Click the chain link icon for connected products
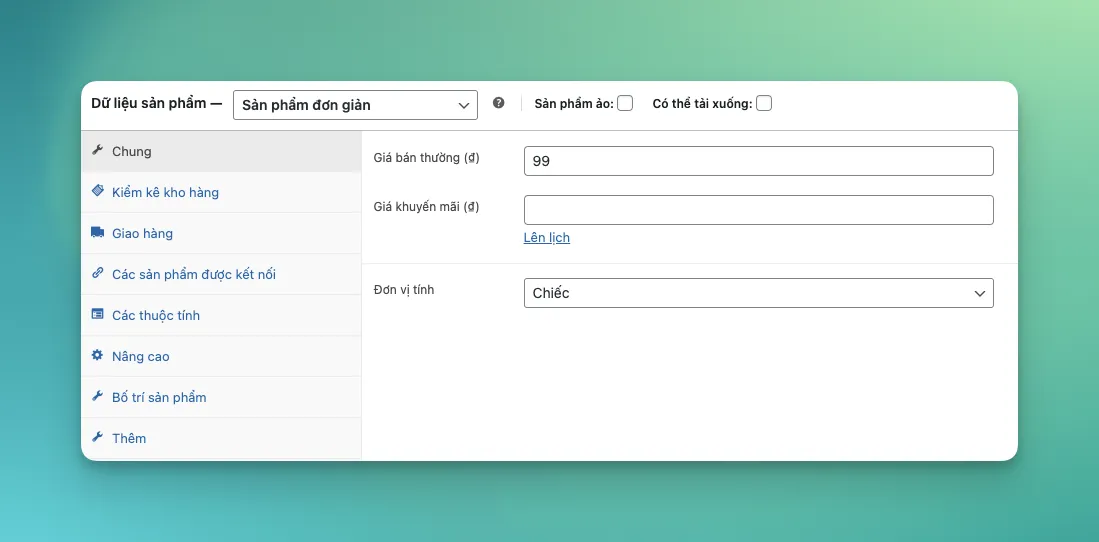This screenshot has height=542, width=1099. pyautogui.click(x=97, y=273)
